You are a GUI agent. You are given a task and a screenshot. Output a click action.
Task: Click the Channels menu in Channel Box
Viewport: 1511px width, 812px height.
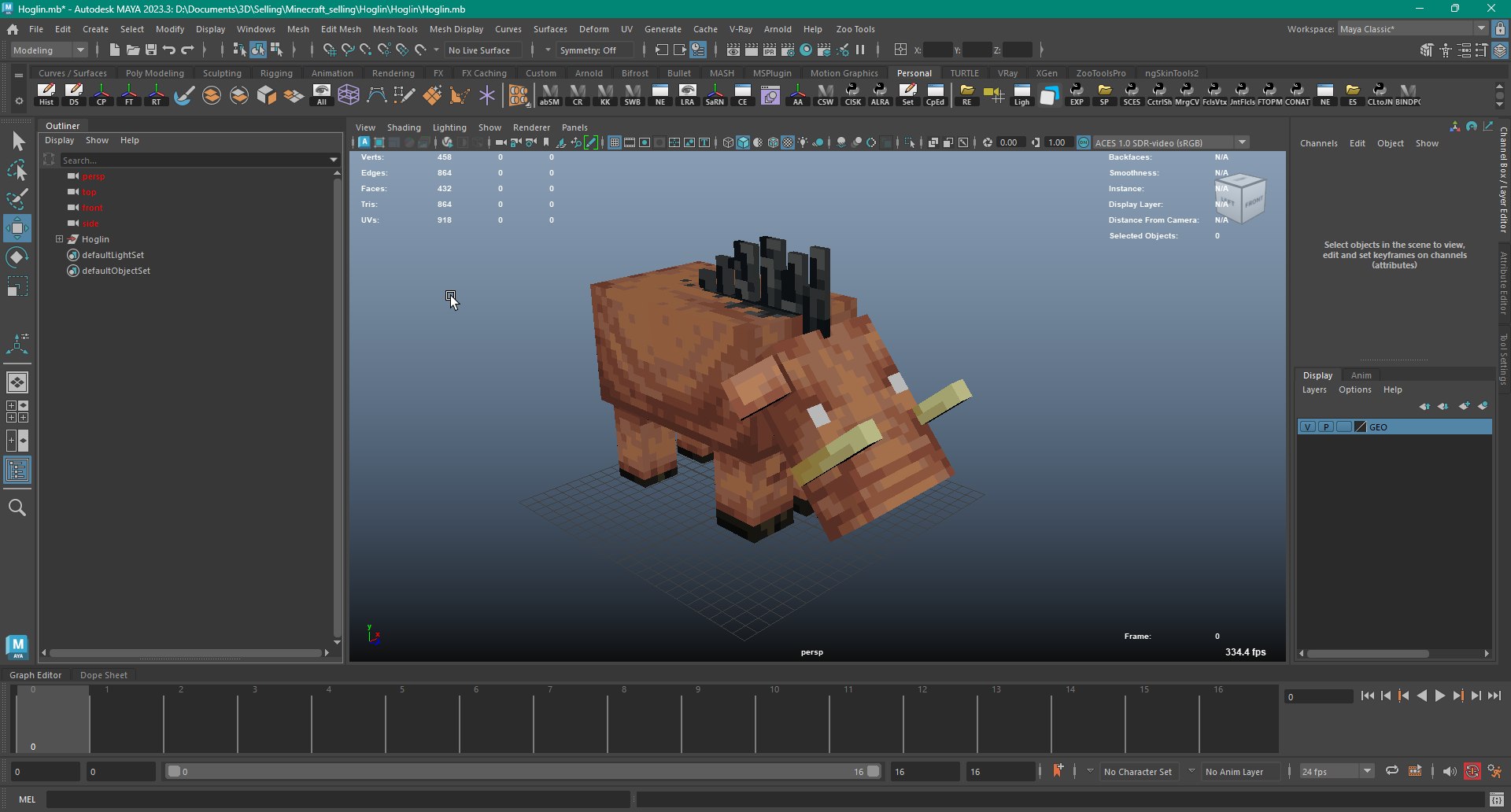[1318, 143]
